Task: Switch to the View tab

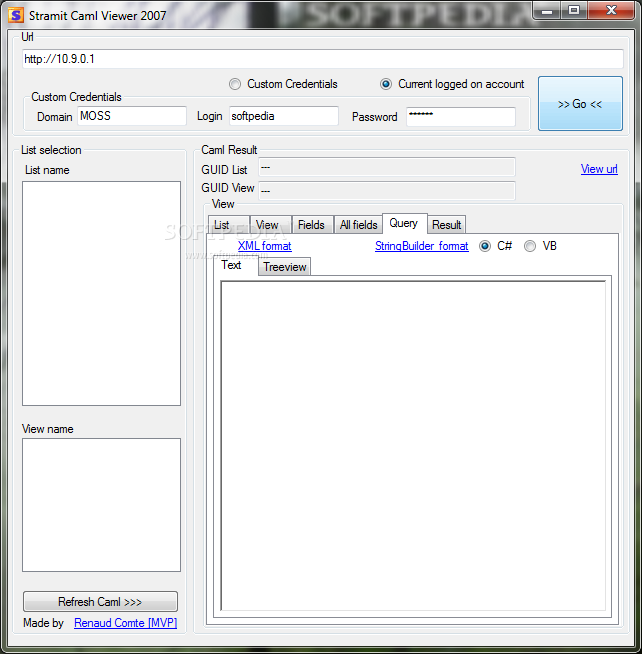Action: pyautogui.click(x=271, y=225)
